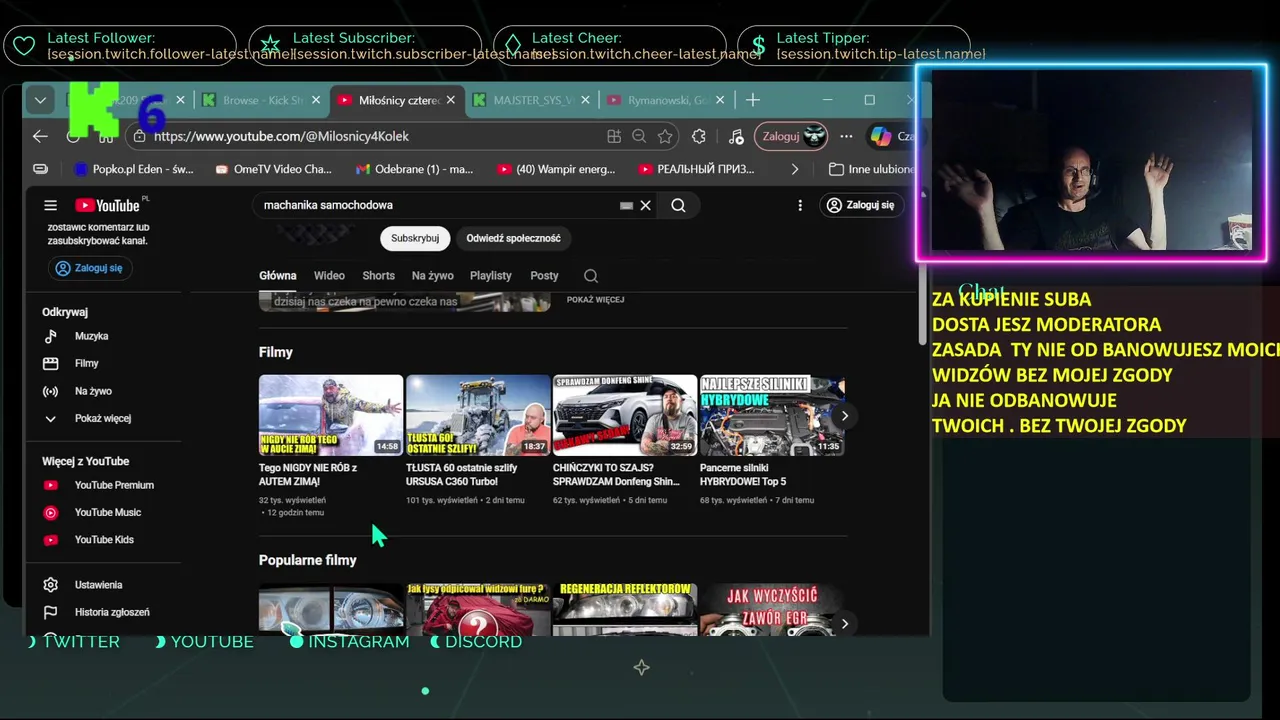Viewport: 1280px width, 720px height.
Task: Open the 'Popularne filmy' section heading
Action: (308, 560)
